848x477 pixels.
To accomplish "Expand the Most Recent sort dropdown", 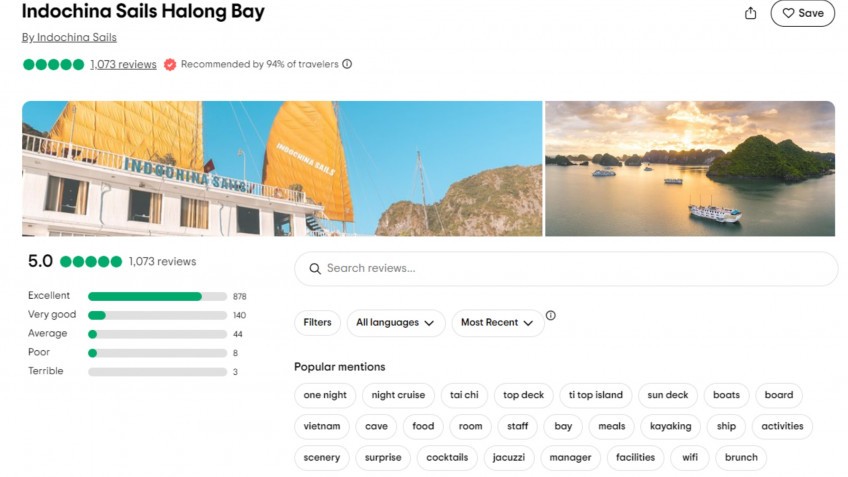I will pos(497,323).
